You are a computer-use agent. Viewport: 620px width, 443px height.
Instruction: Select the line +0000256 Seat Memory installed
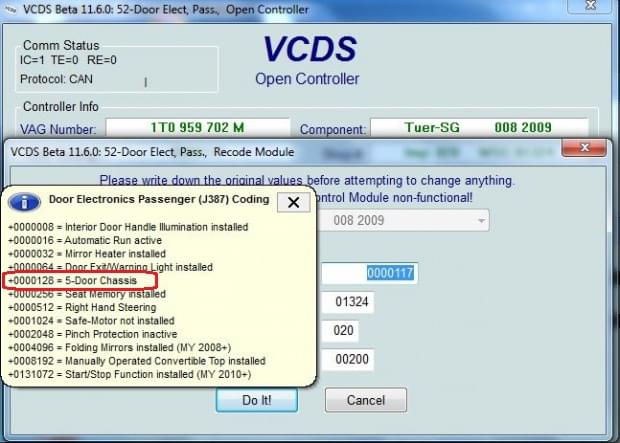87,294
